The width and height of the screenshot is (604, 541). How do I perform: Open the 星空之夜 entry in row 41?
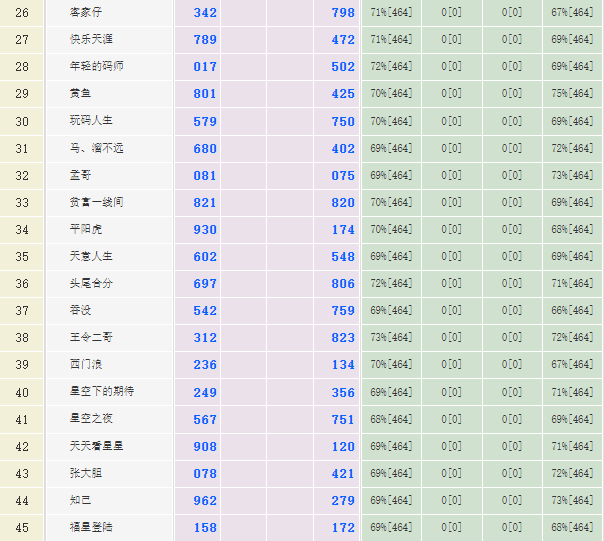tap(91, 419)
